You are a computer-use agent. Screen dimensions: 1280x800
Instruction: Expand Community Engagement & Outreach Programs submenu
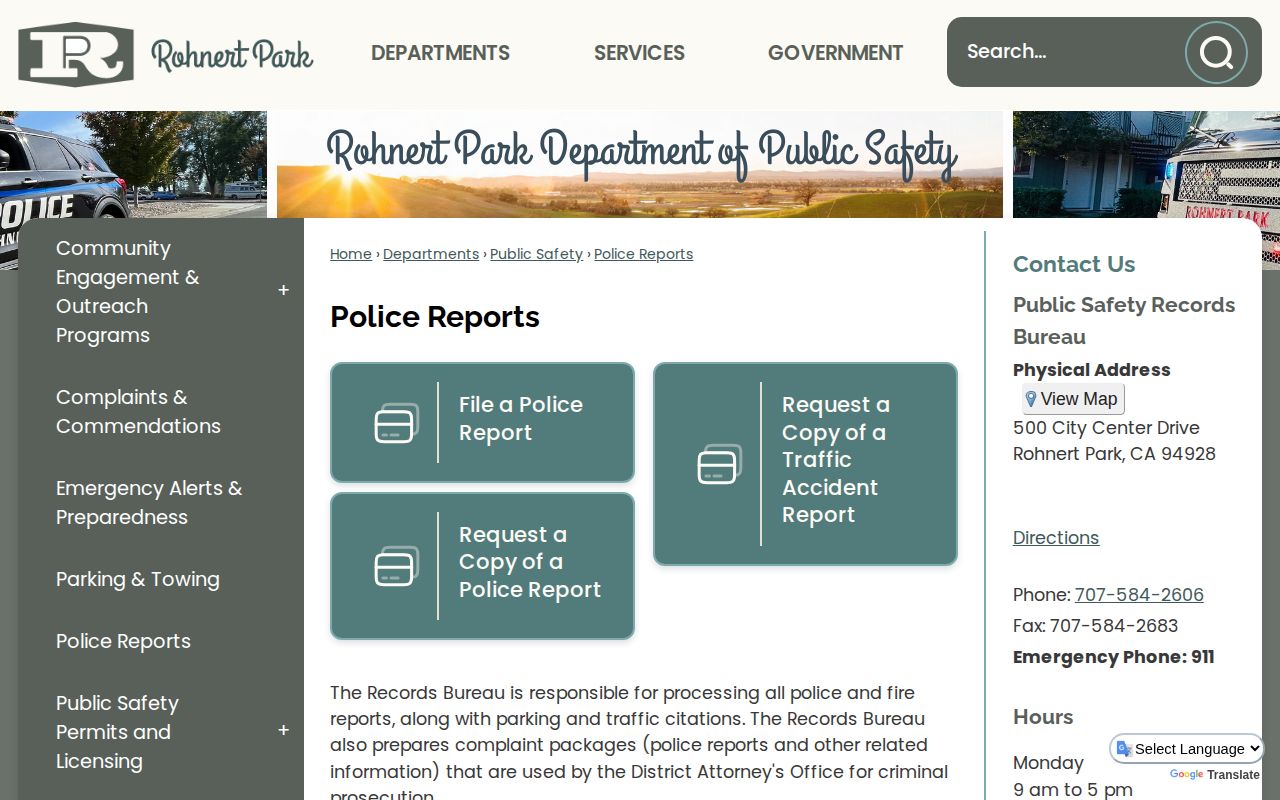click(284, 291)
